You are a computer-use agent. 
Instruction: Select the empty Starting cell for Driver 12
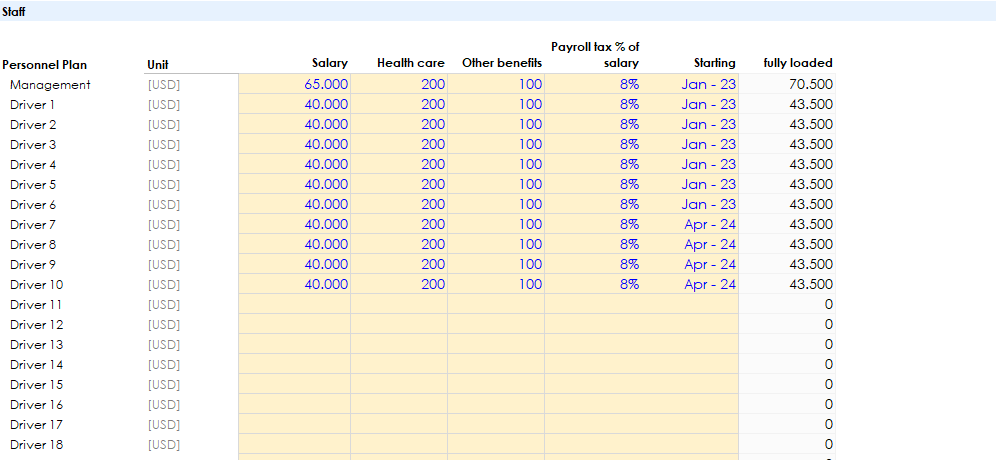pos(690,325)
